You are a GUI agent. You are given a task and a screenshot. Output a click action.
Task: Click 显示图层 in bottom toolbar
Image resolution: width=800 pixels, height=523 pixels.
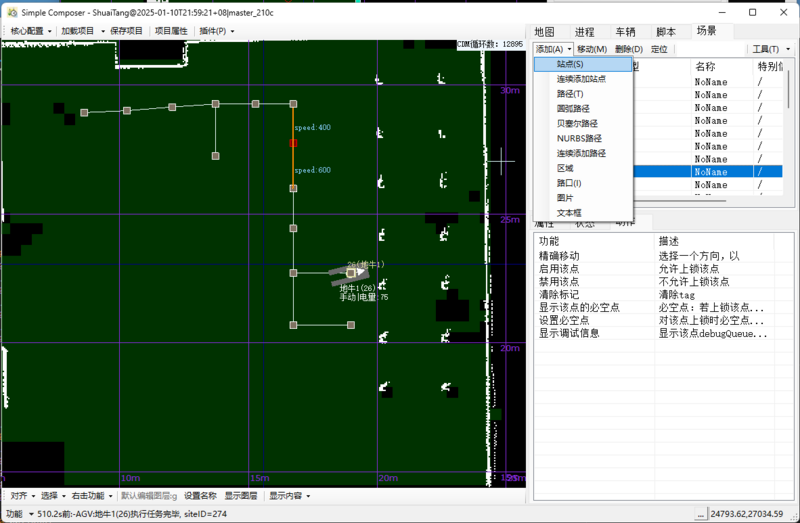click(241, 496)
